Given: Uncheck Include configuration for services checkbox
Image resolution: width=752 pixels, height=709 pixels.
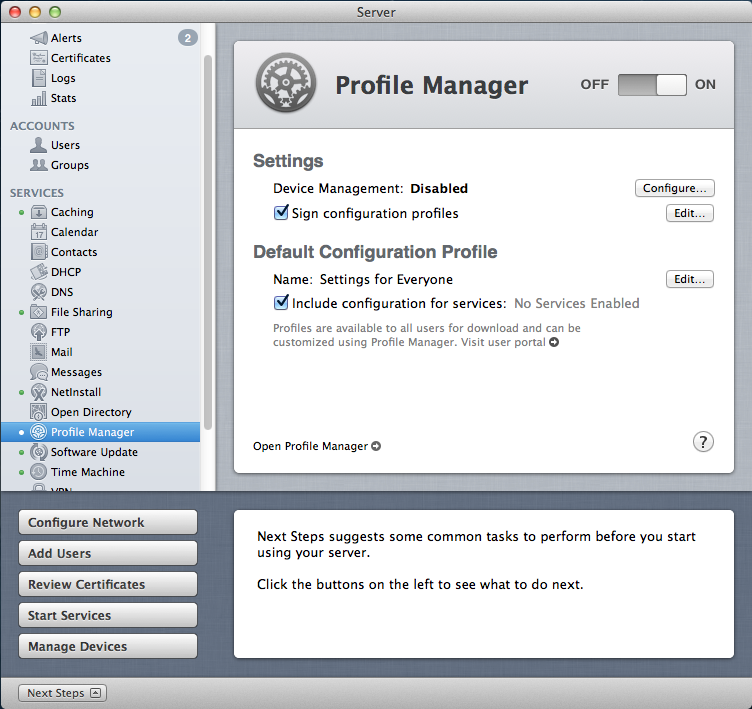Looking at the screenshot, I should (x=281, y=303).
